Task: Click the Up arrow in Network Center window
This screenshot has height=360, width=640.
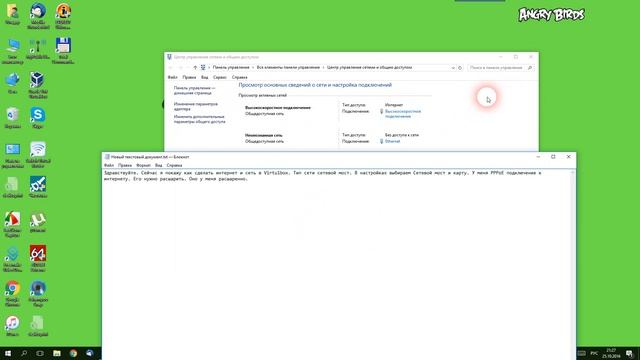Action: (x=195, y=68)
